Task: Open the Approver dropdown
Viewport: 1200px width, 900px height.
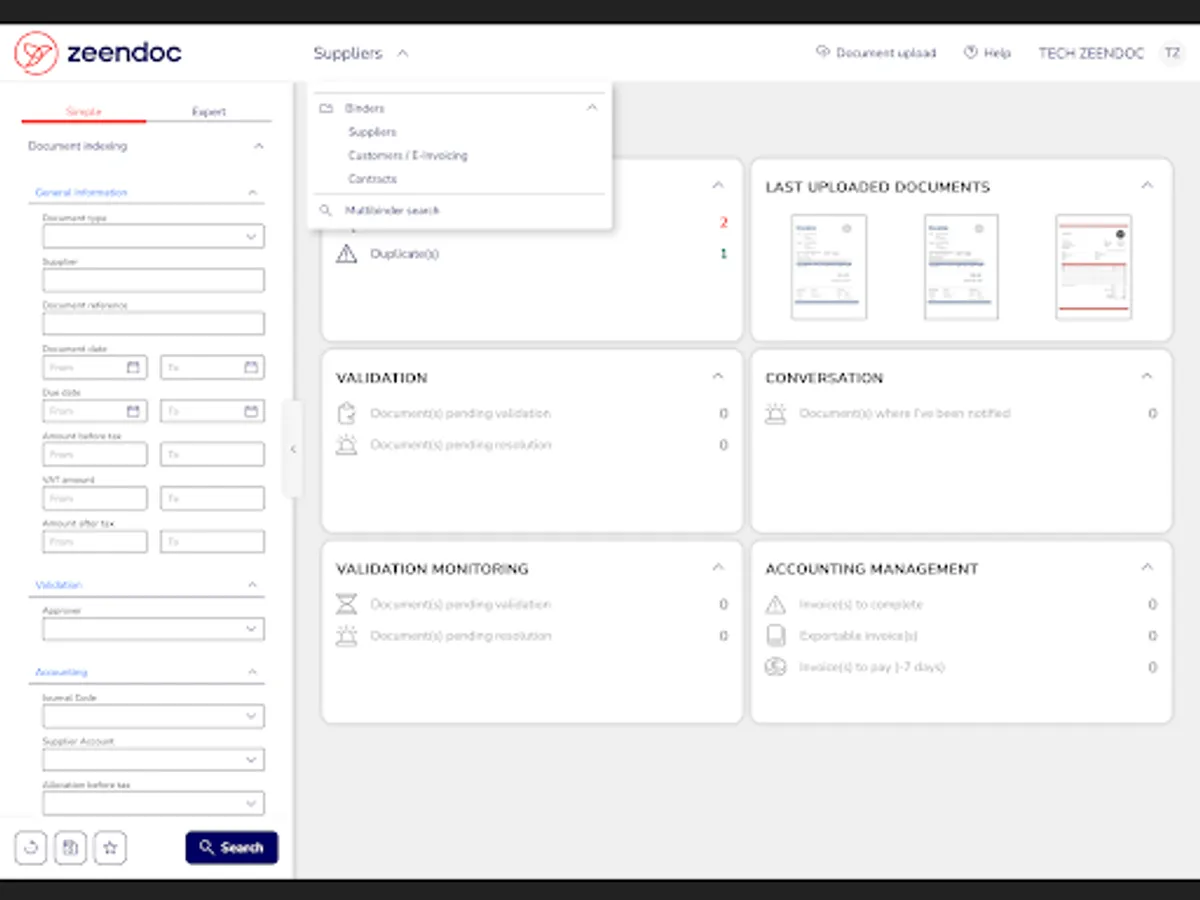Action: click(153, 628)
